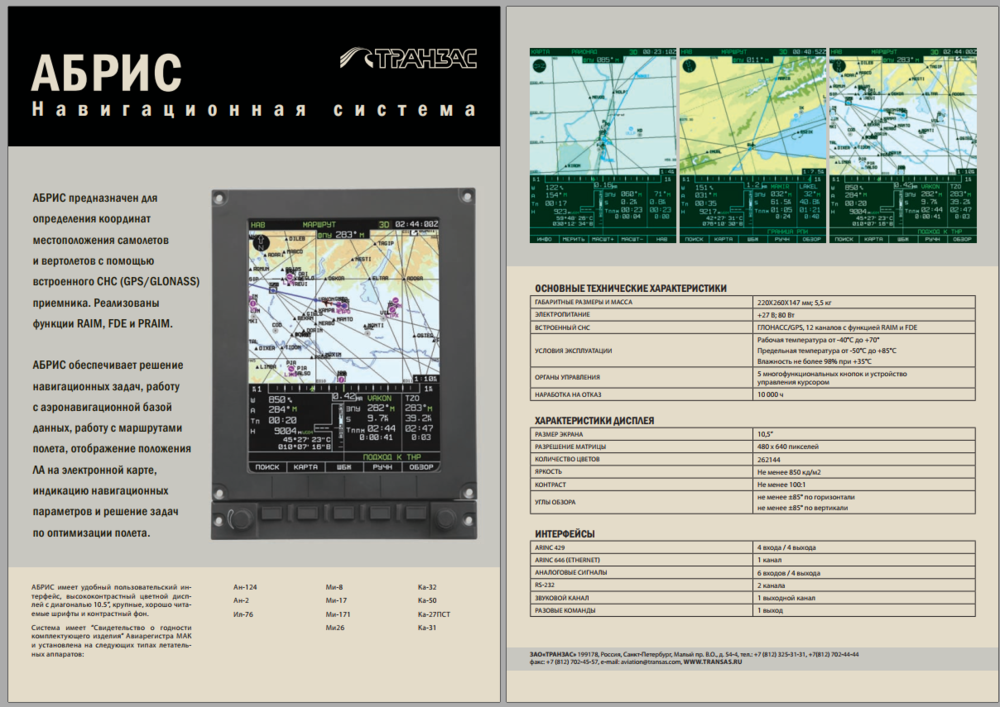Click the УГЛЫ ОБЗОРА row label
The width and height of the screenshot is (1000, 707).
[x=555, y=502]
